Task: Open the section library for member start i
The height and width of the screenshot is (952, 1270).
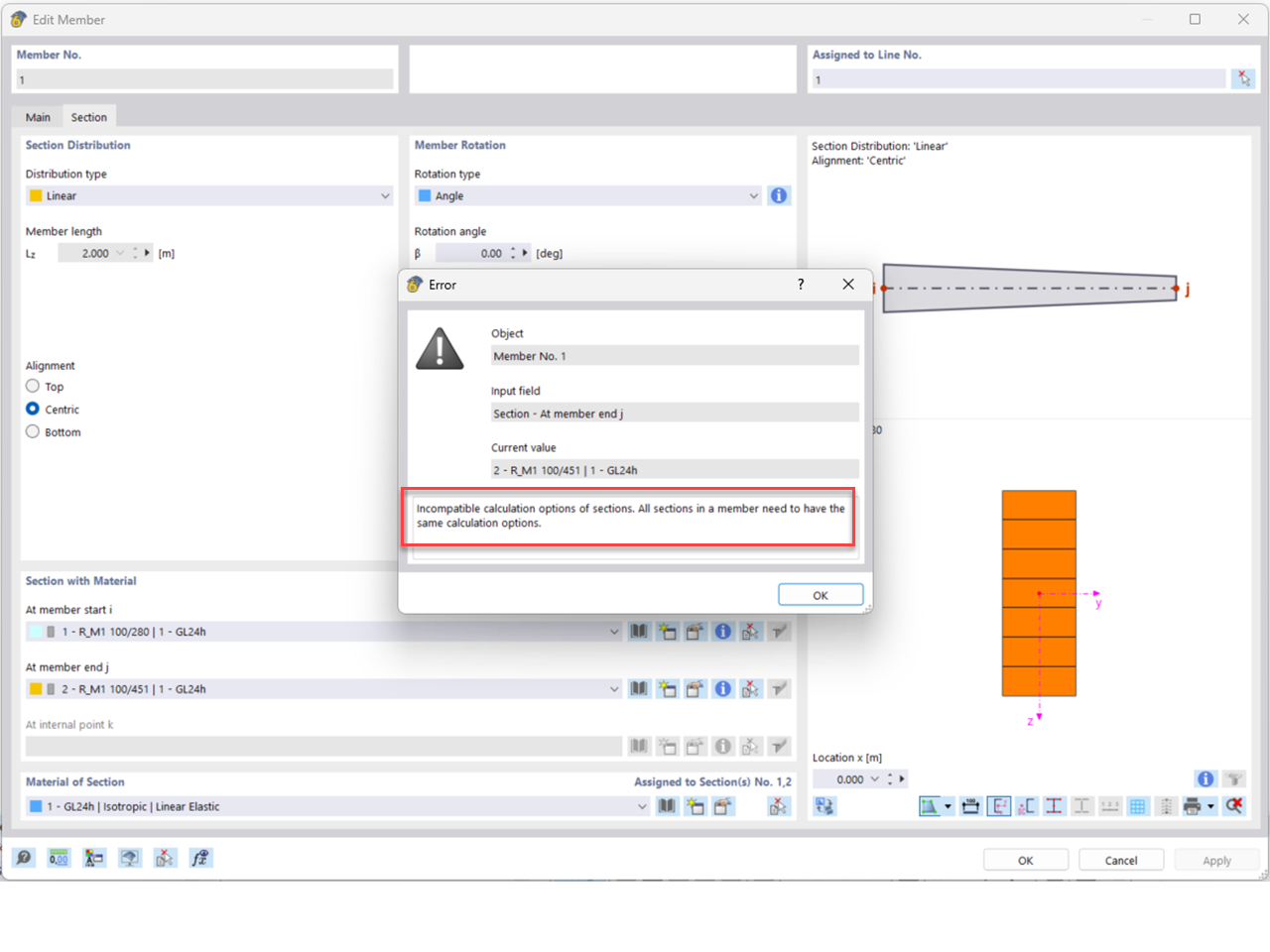Action: 639,632
